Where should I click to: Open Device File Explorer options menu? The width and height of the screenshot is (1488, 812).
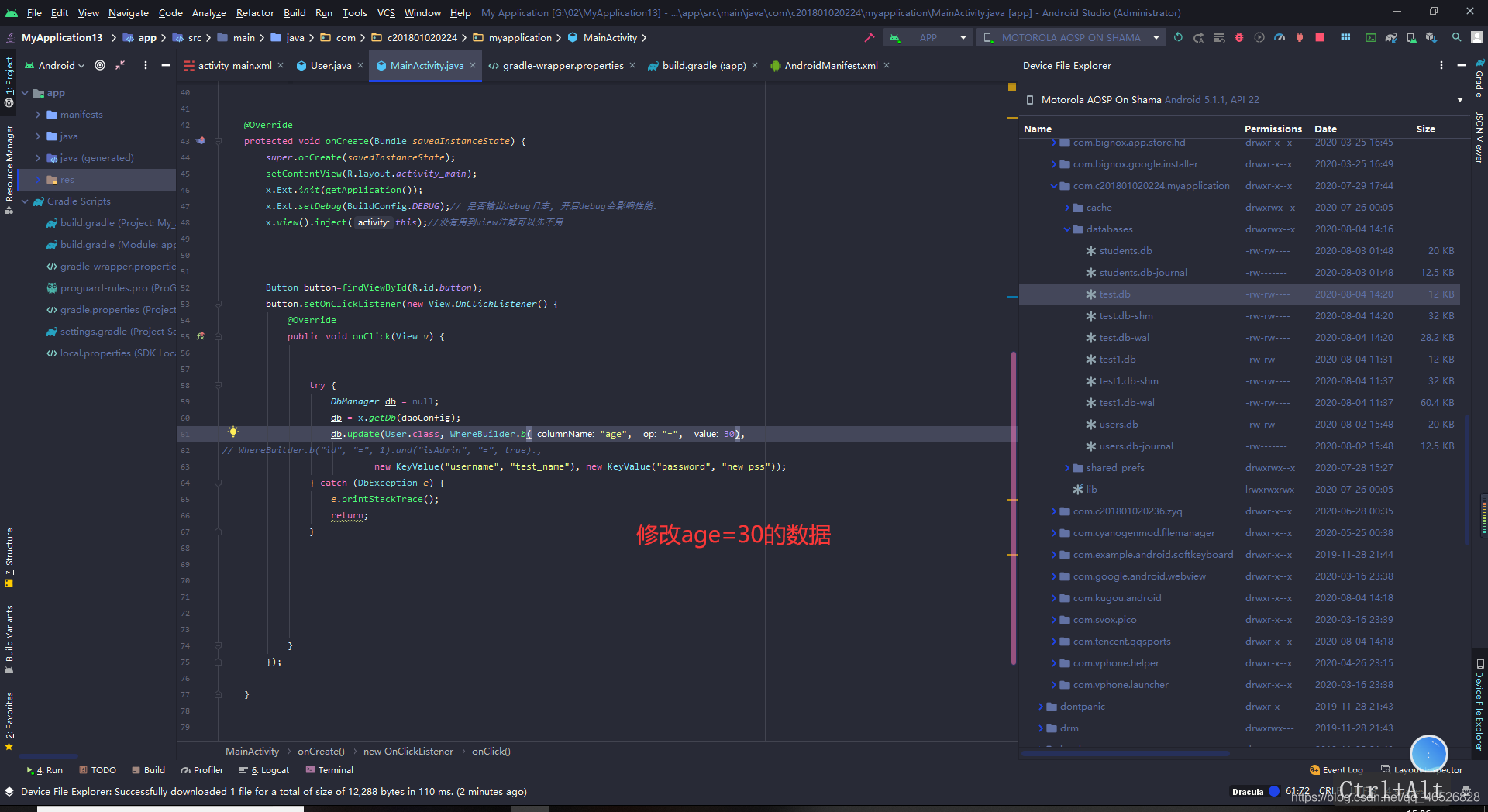pos(1441,65)
